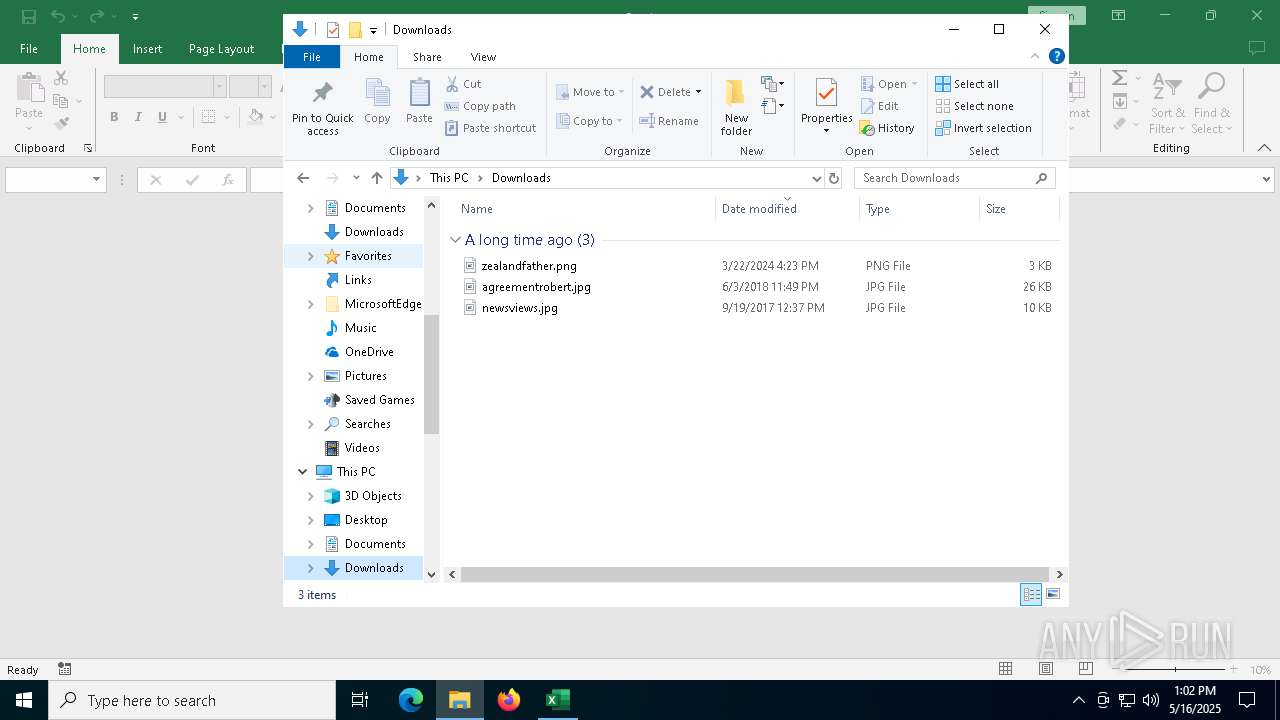Click Invert selection in Explorer ribbon
This screenshot has height=720, width=1280.
click(983, 128)
